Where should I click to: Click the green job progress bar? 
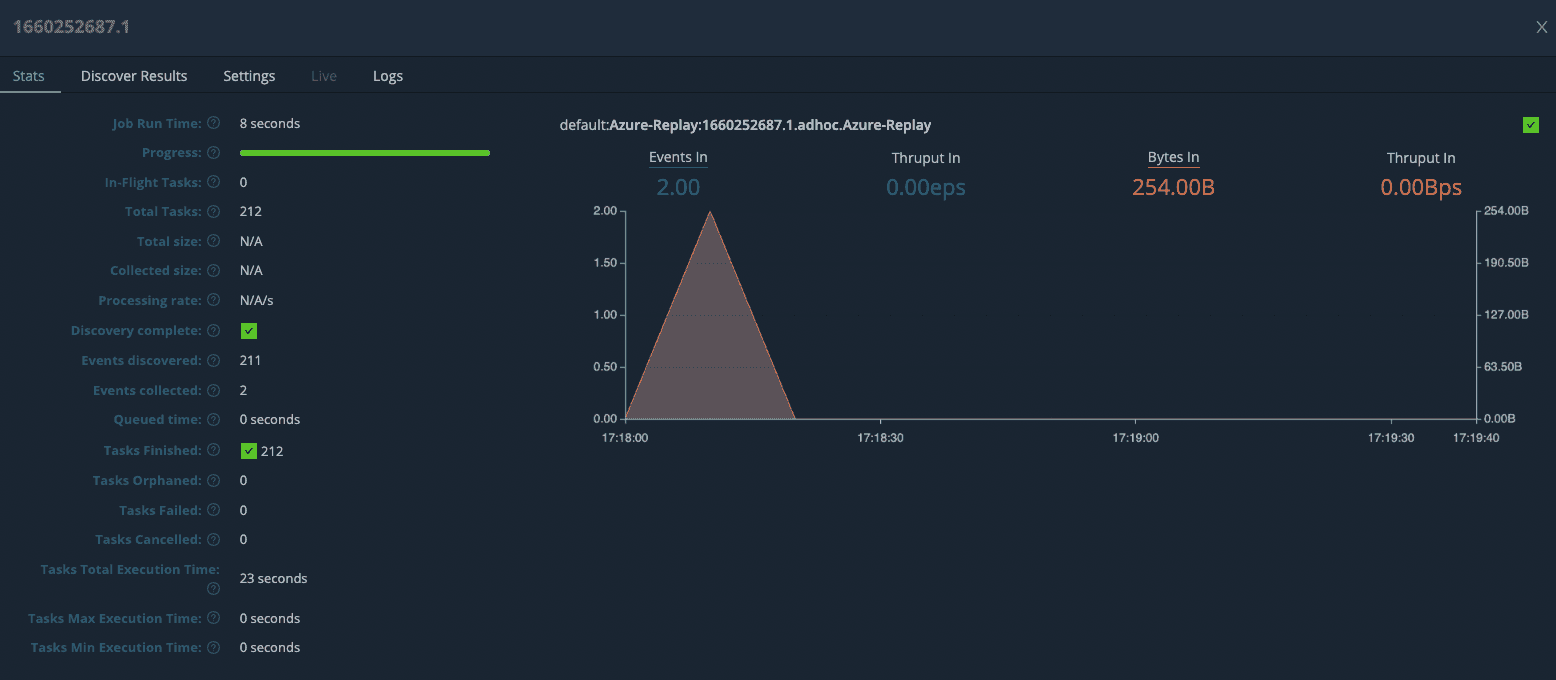[365, 153]
